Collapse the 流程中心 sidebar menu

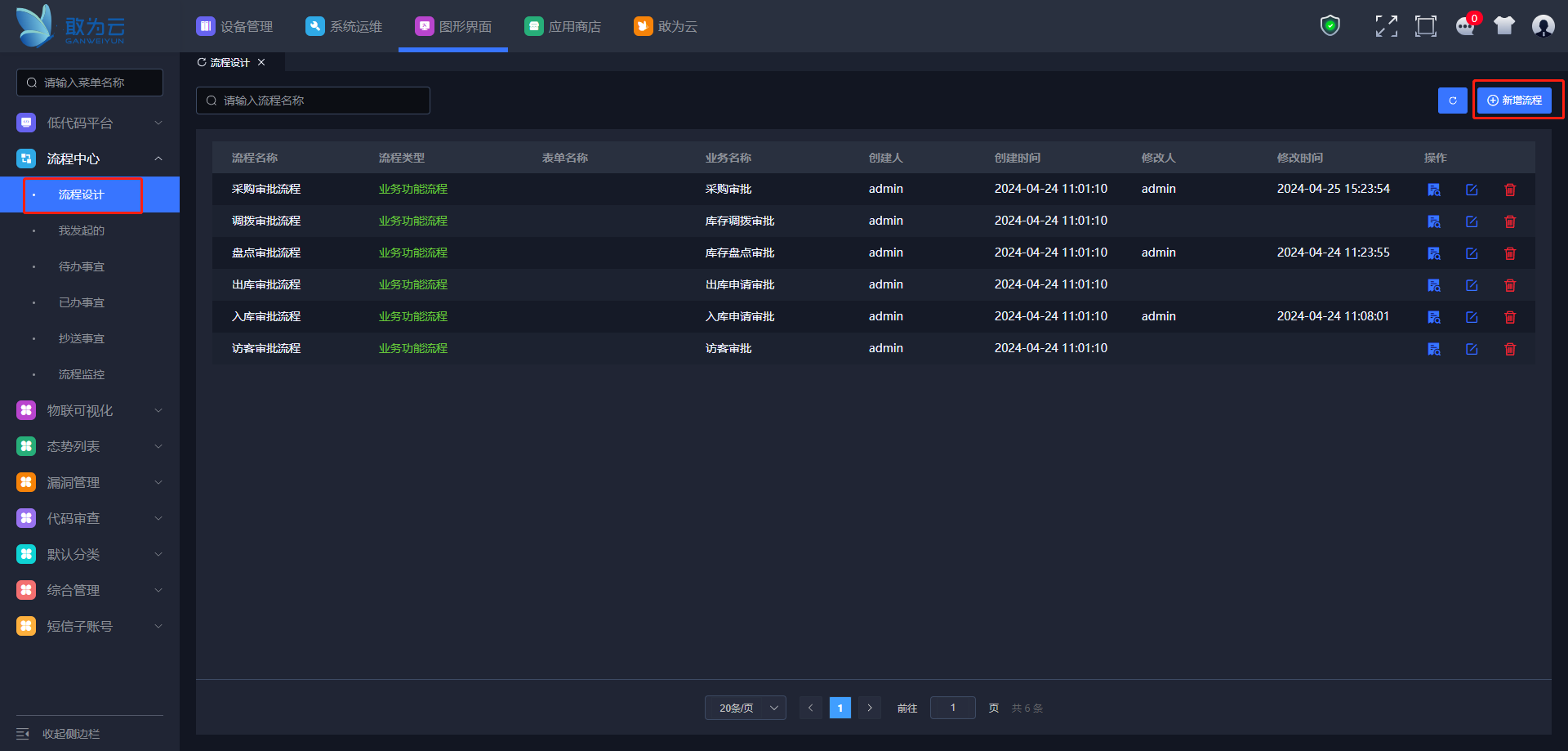[x=90, y=159]
